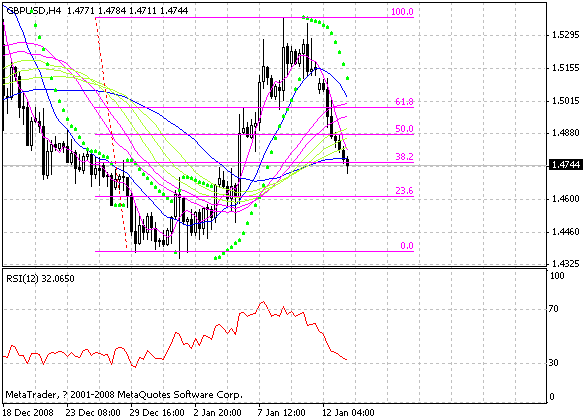Click the RSI 100 scale label
This screenshot has height=420, width=584.
(x=557, y=276)
